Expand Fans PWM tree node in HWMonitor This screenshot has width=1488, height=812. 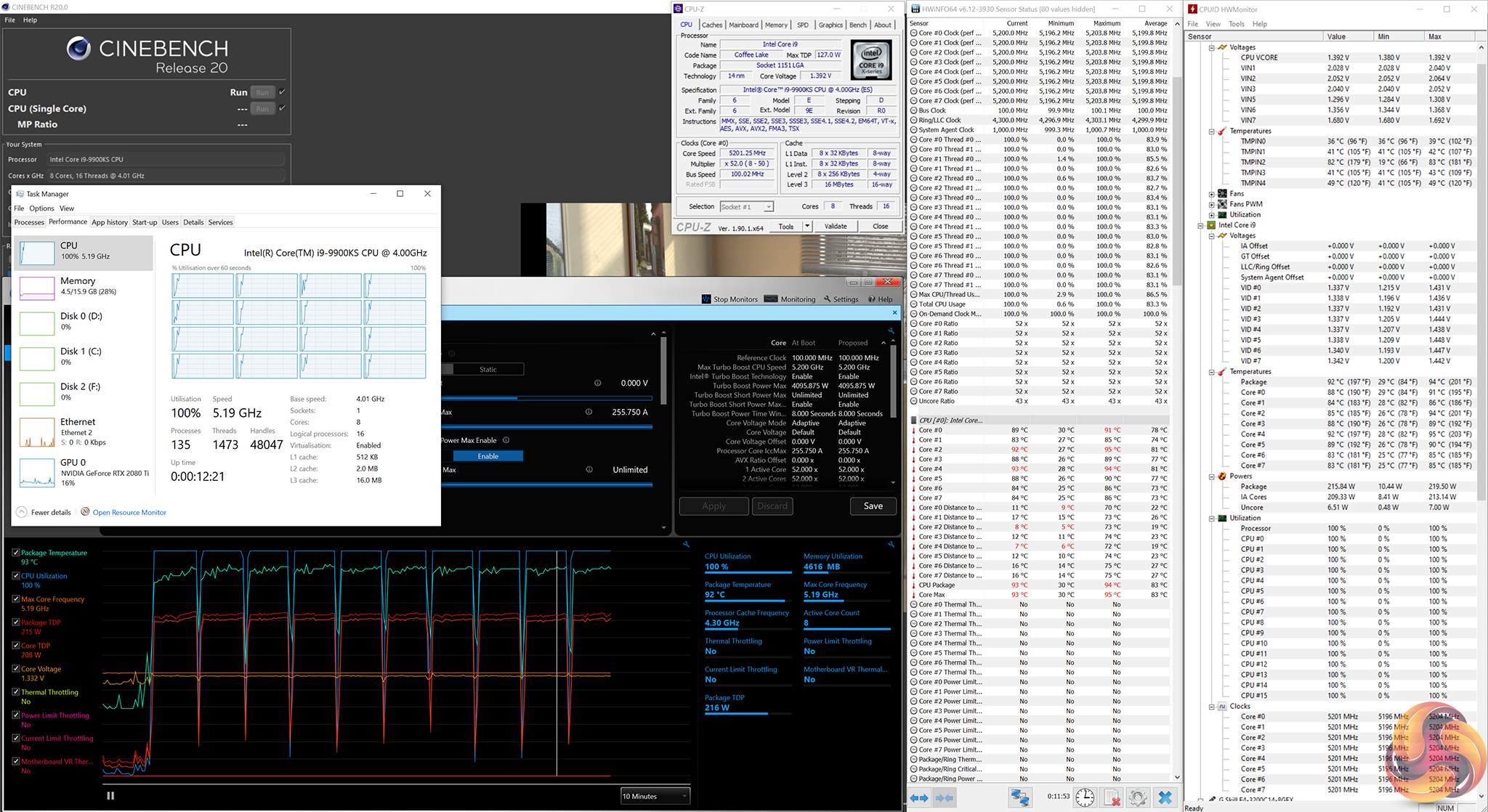1211,204
